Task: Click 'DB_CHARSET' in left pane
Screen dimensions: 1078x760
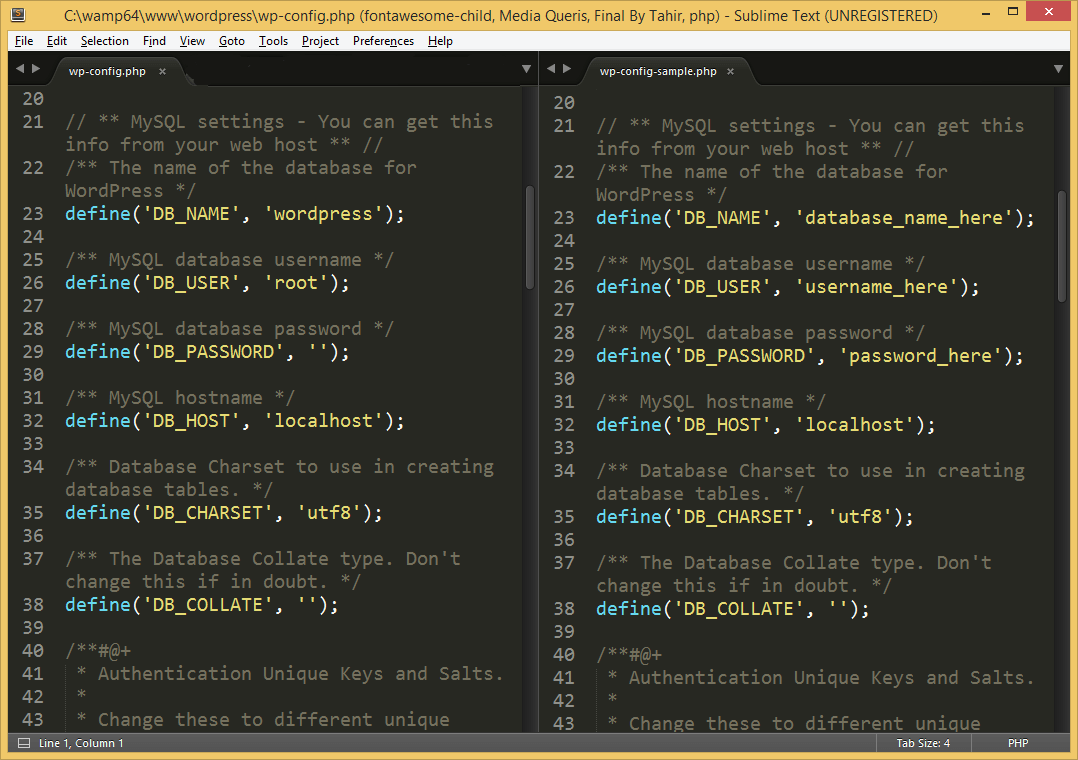Action: click(x=208, y=513)
